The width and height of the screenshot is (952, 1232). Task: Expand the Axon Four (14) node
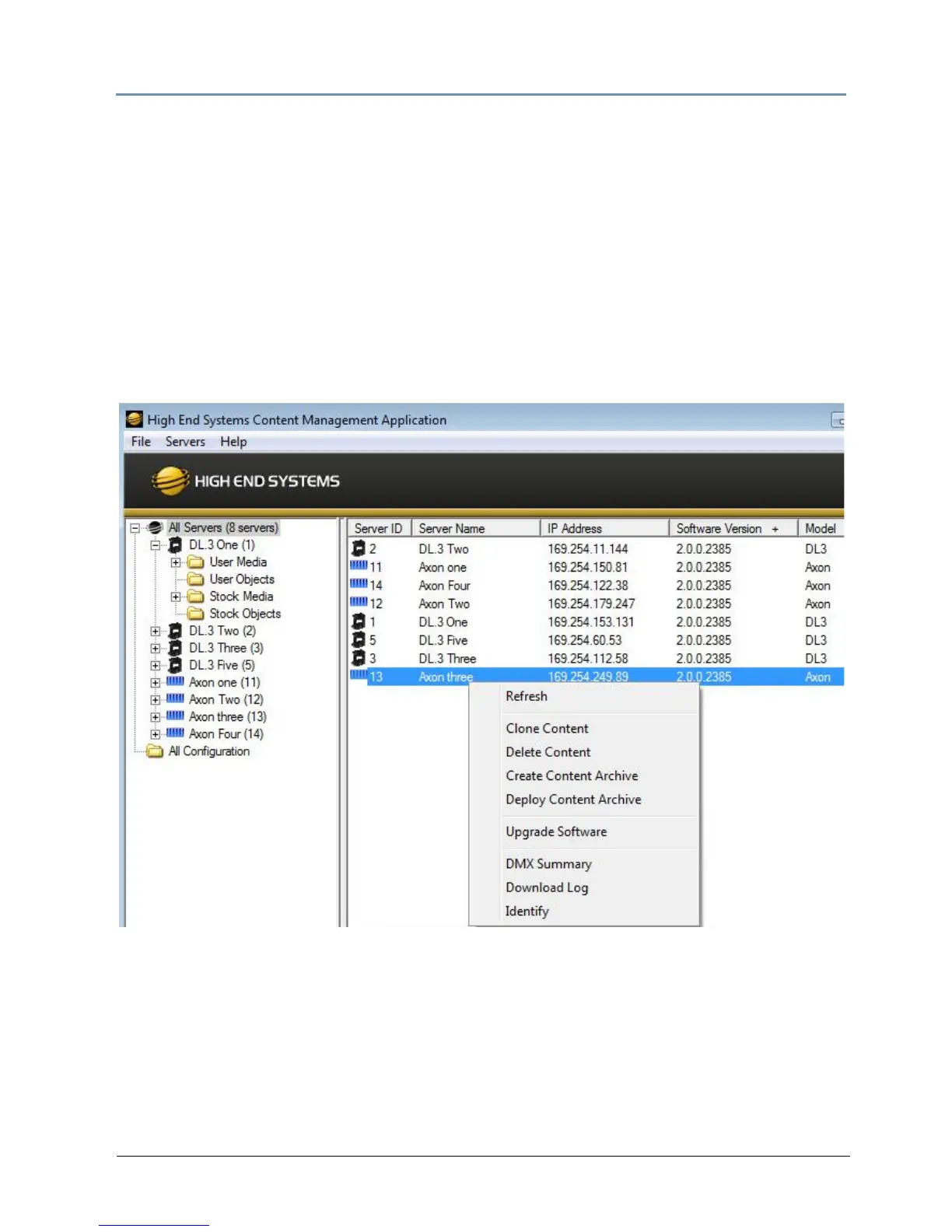point(155,734)
